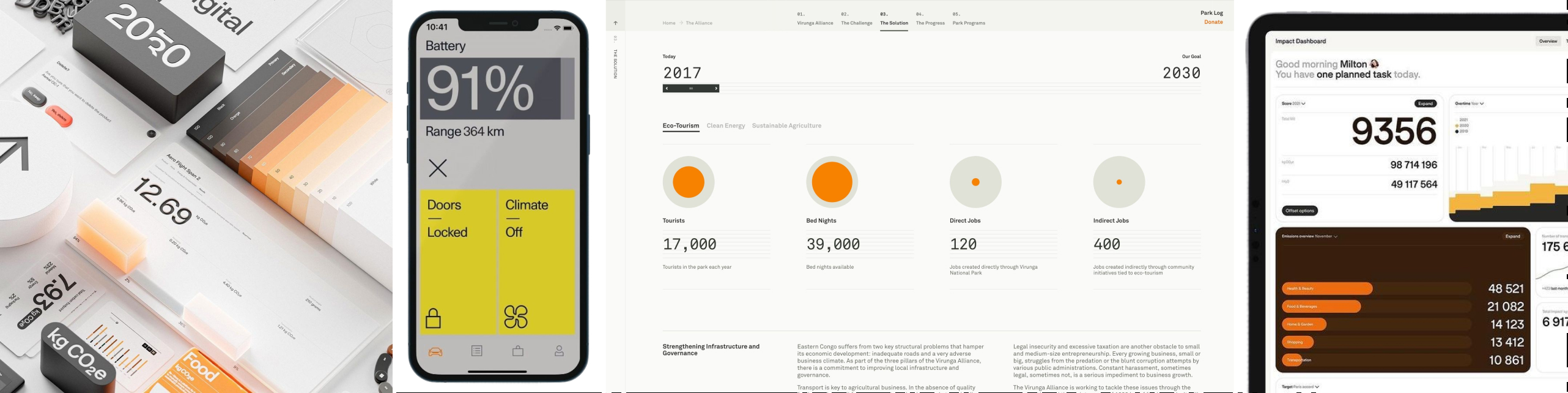The image size is (1568, 393).
Task: Click the Food & Beverages emissions bar
Action: click(x=1322, y=307)
